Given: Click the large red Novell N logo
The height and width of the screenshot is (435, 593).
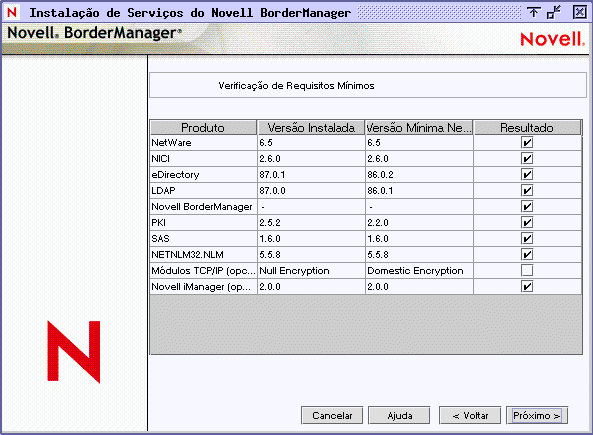Looking at the screenshot, I should click(x=74, y=351).
